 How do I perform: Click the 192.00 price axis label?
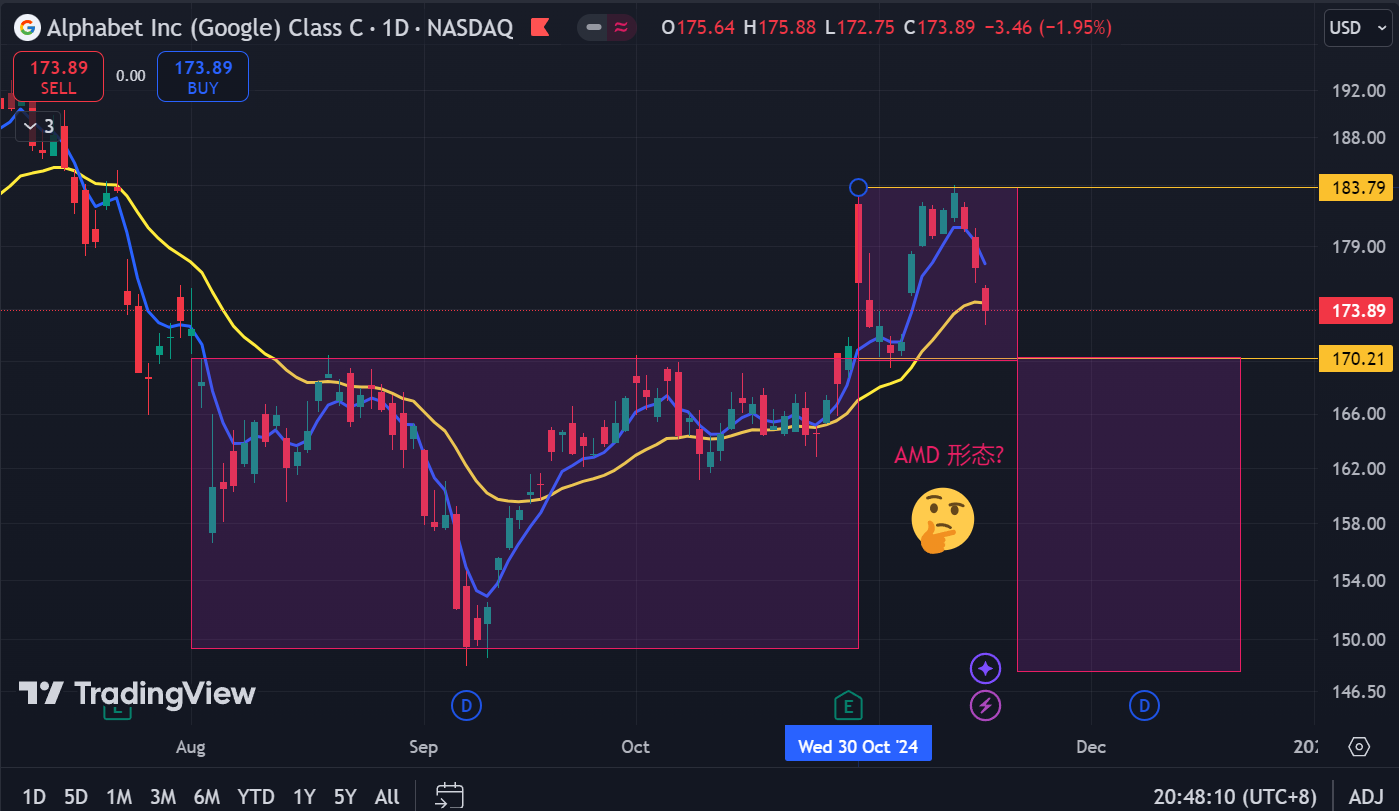pos(1361,91)
